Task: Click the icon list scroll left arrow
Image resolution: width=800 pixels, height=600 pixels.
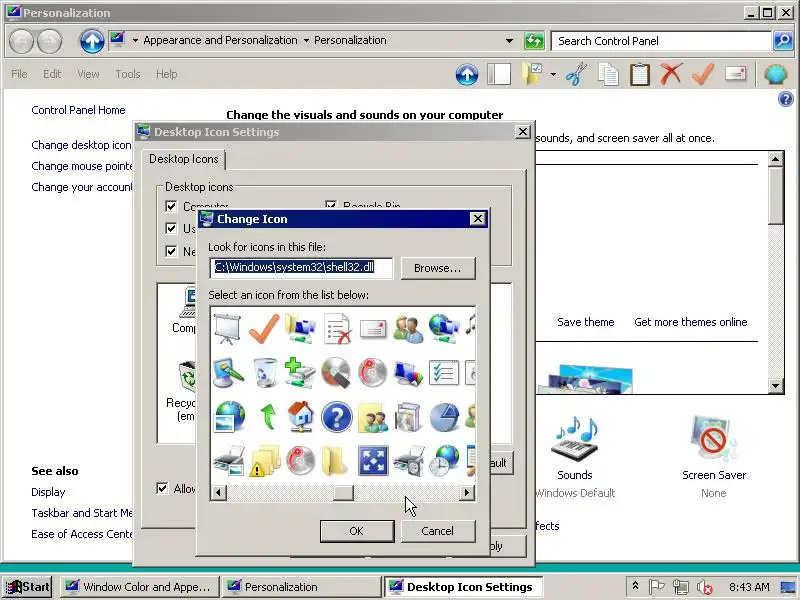Action: [x=218, y=493]
